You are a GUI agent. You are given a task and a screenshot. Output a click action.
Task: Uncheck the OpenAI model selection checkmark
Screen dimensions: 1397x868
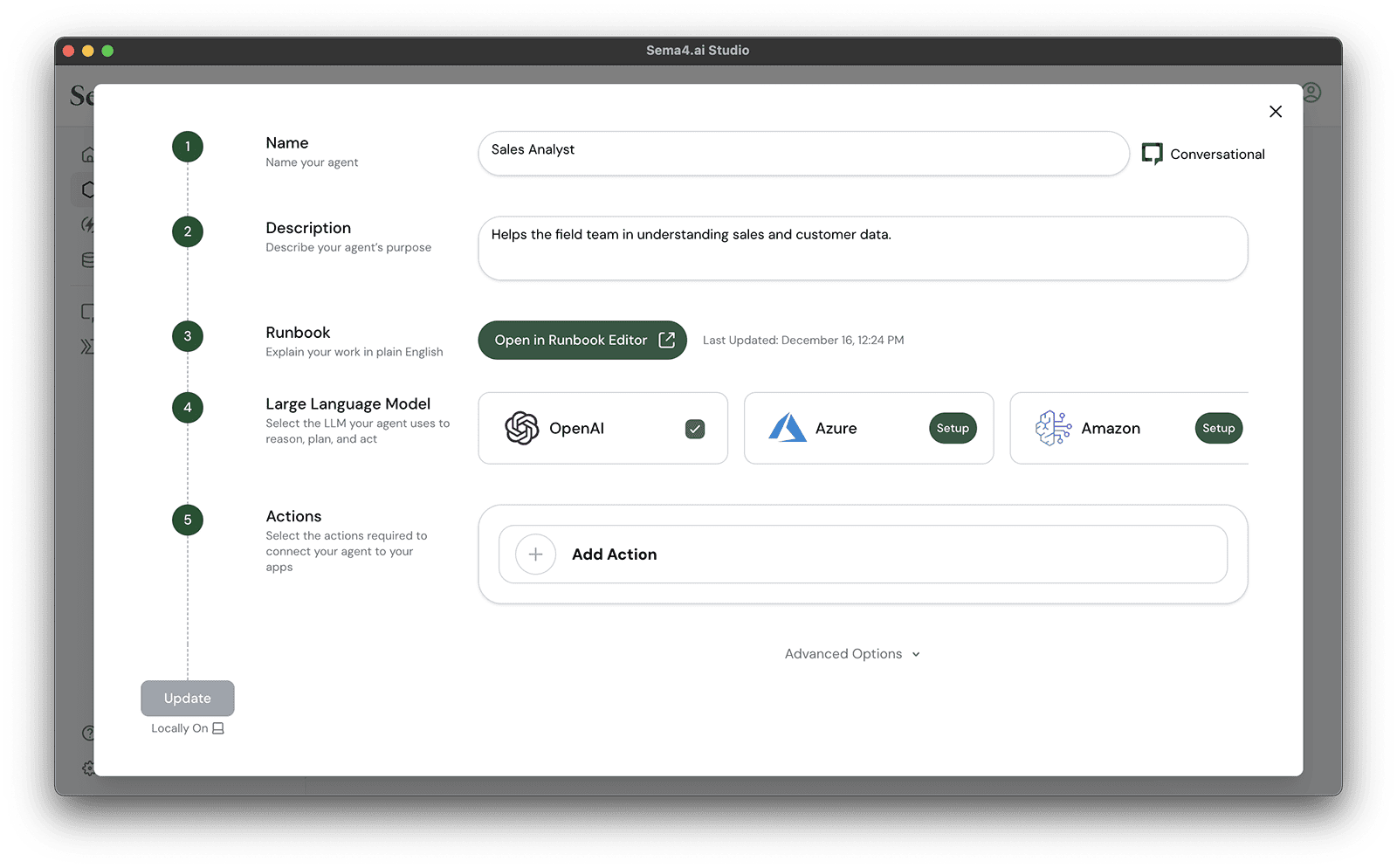[695, 428]
